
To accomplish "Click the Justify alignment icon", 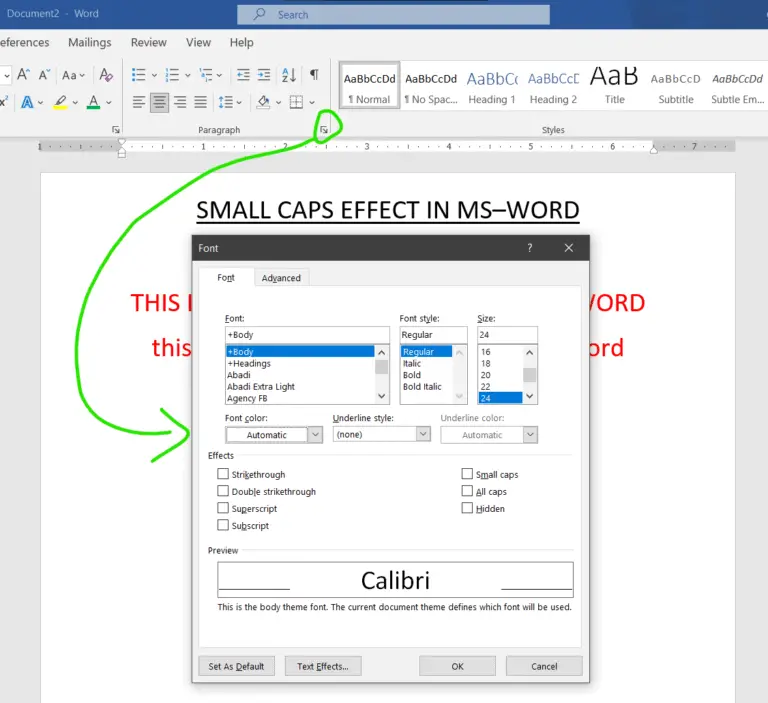I will coord(200,102).
